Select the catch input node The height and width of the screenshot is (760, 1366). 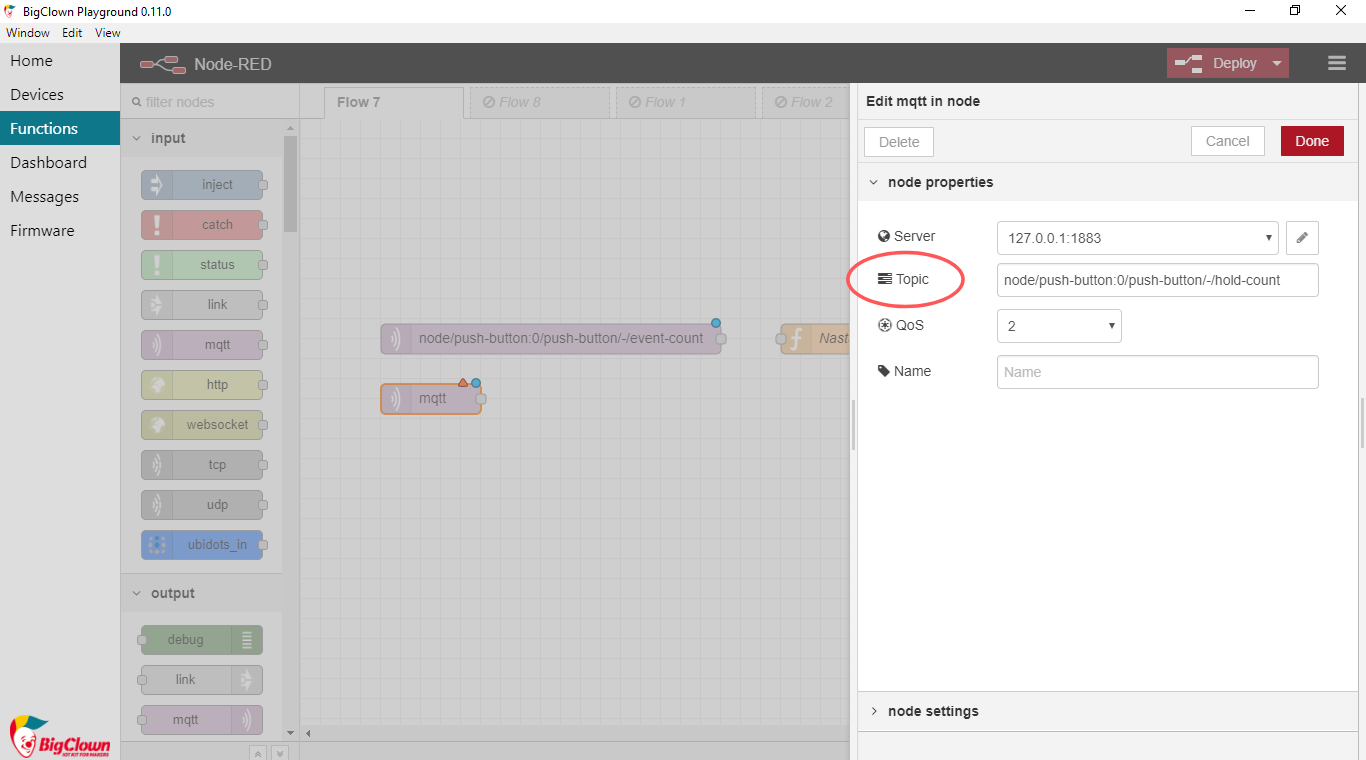[202, 225]
